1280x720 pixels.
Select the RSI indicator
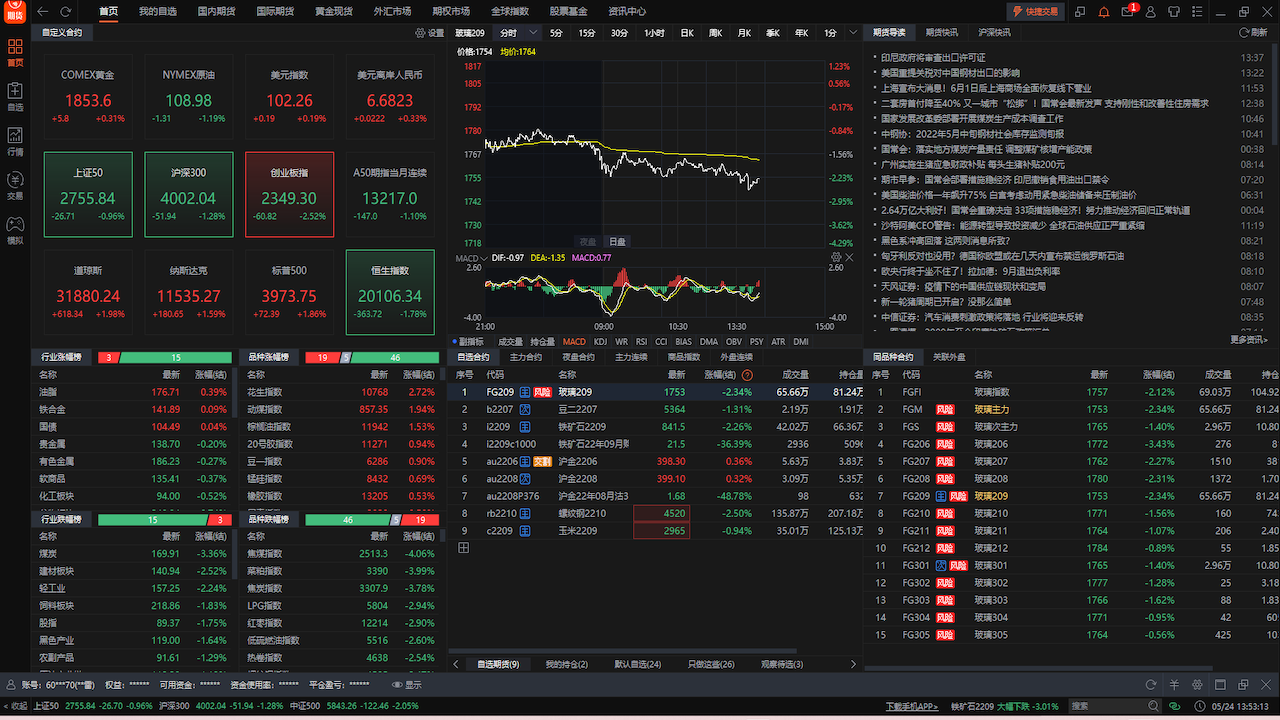tap(641, 342)
